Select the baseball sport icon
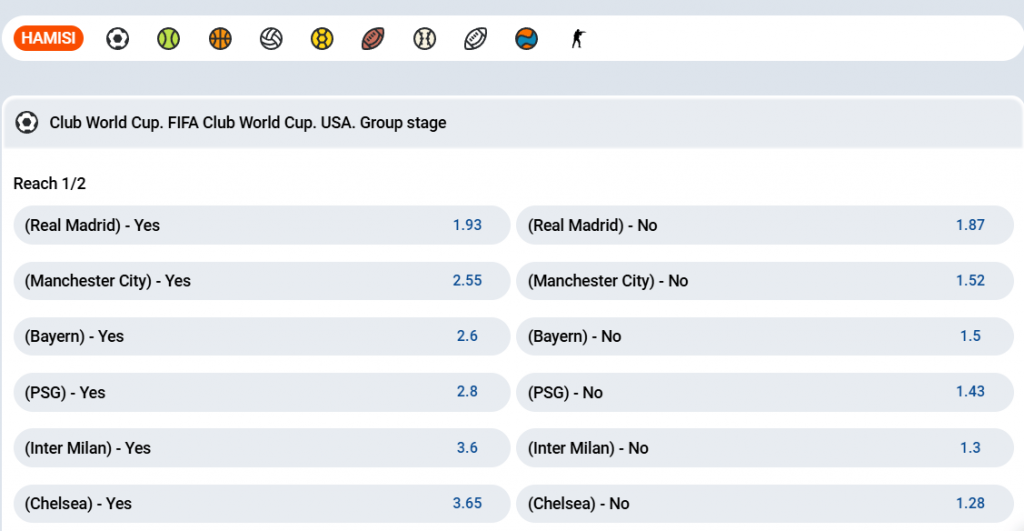Screen dimensions: 1024x531 pos(424,39)
